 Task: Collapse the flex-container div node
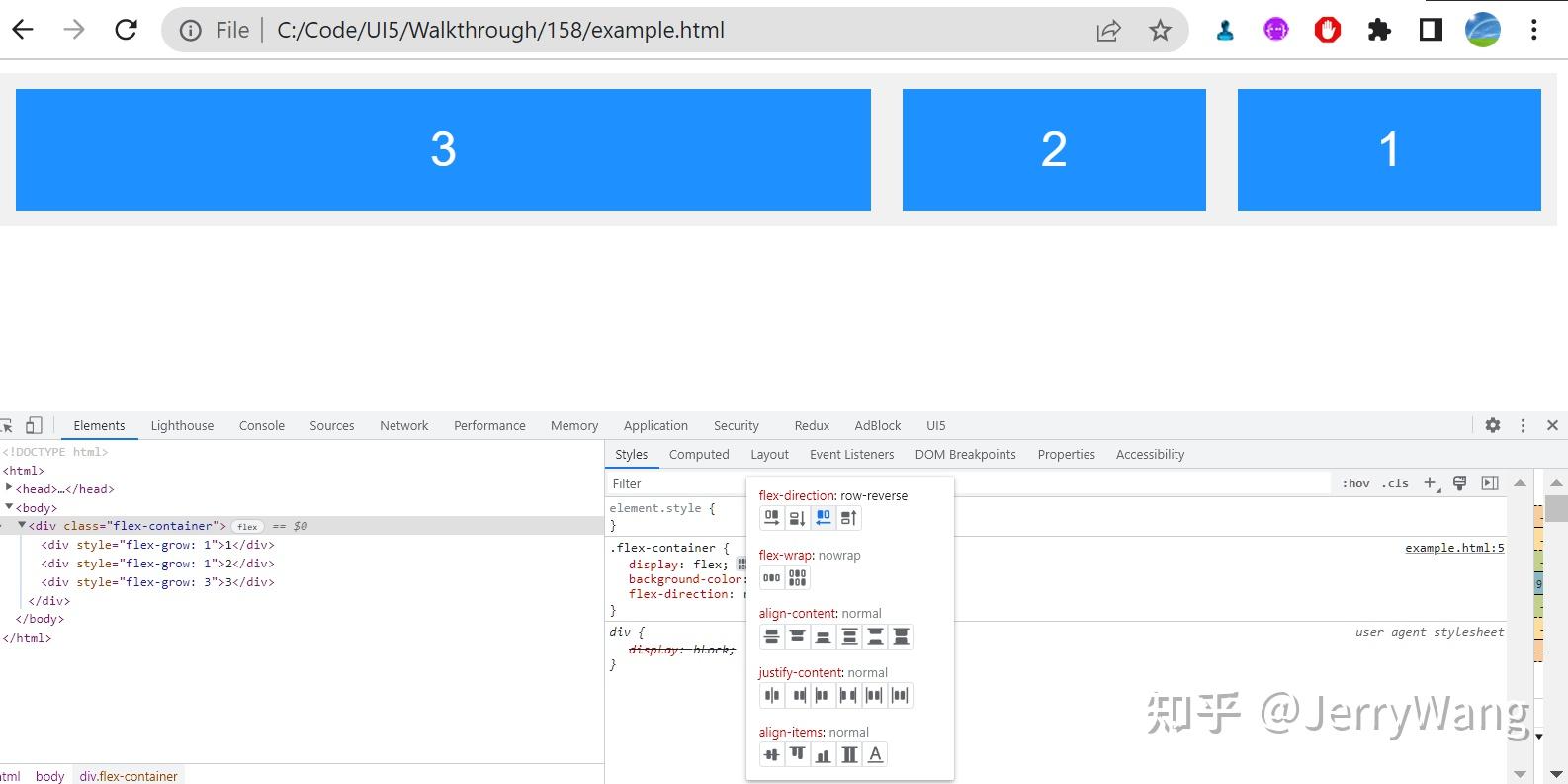(x=22, y=525)
